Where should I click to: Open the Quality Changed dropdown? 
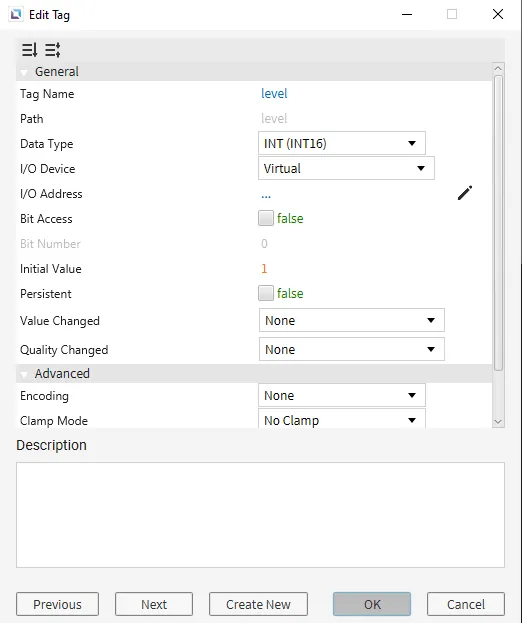tap(352, 349)
